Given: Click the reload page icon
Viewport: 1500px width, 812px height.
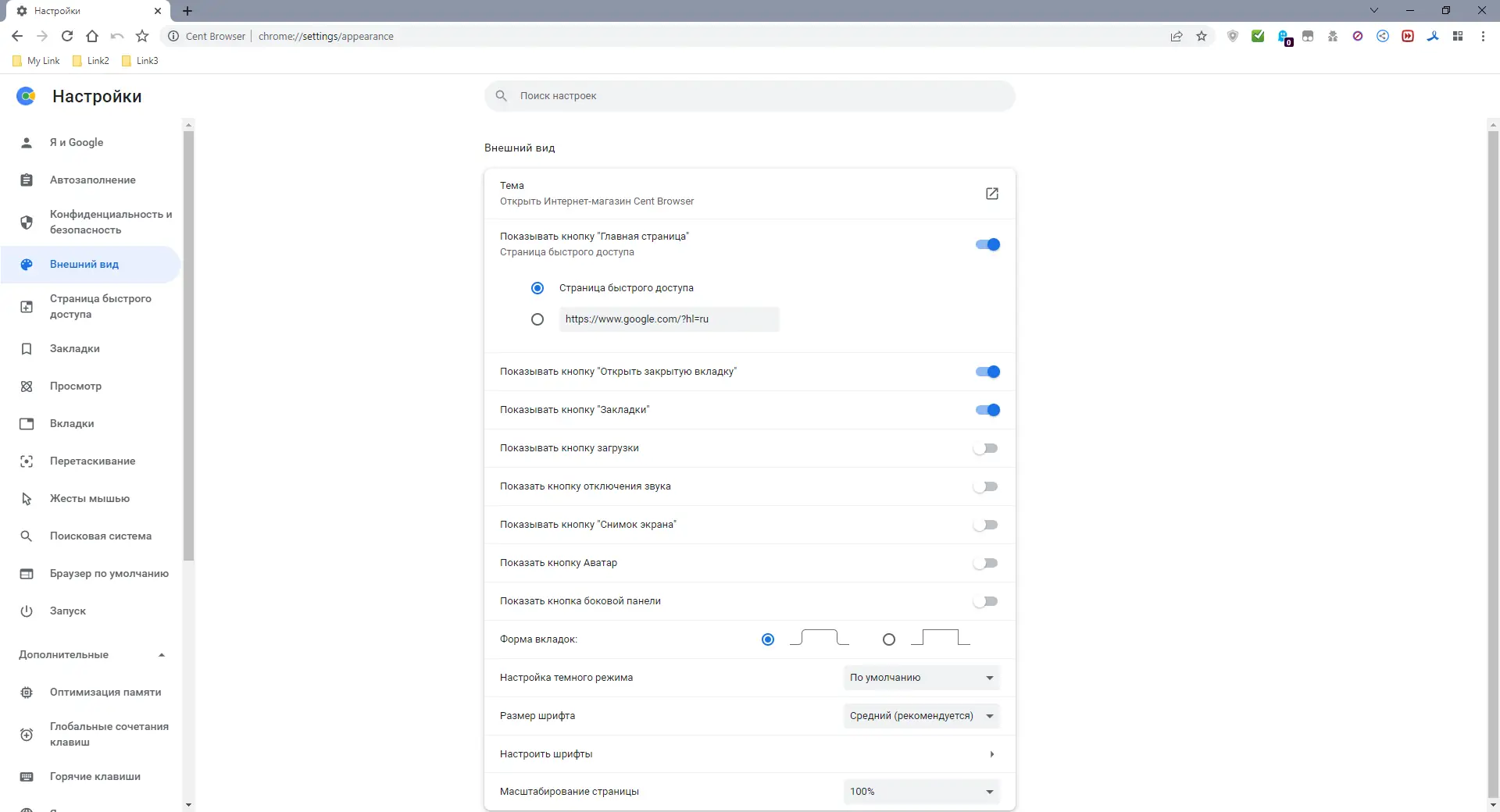Looking at the screenshot, I should pos(67,36).
